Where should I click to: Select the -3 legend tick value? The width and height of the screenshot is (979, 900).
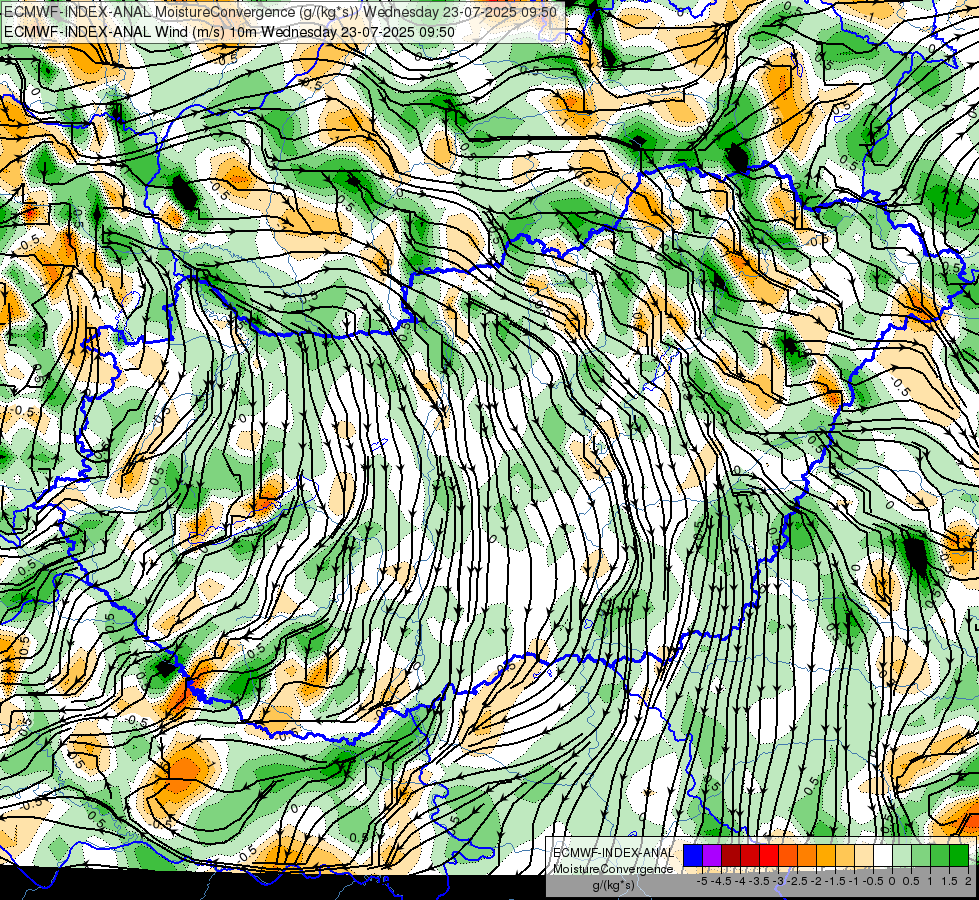tap(779, 881)
